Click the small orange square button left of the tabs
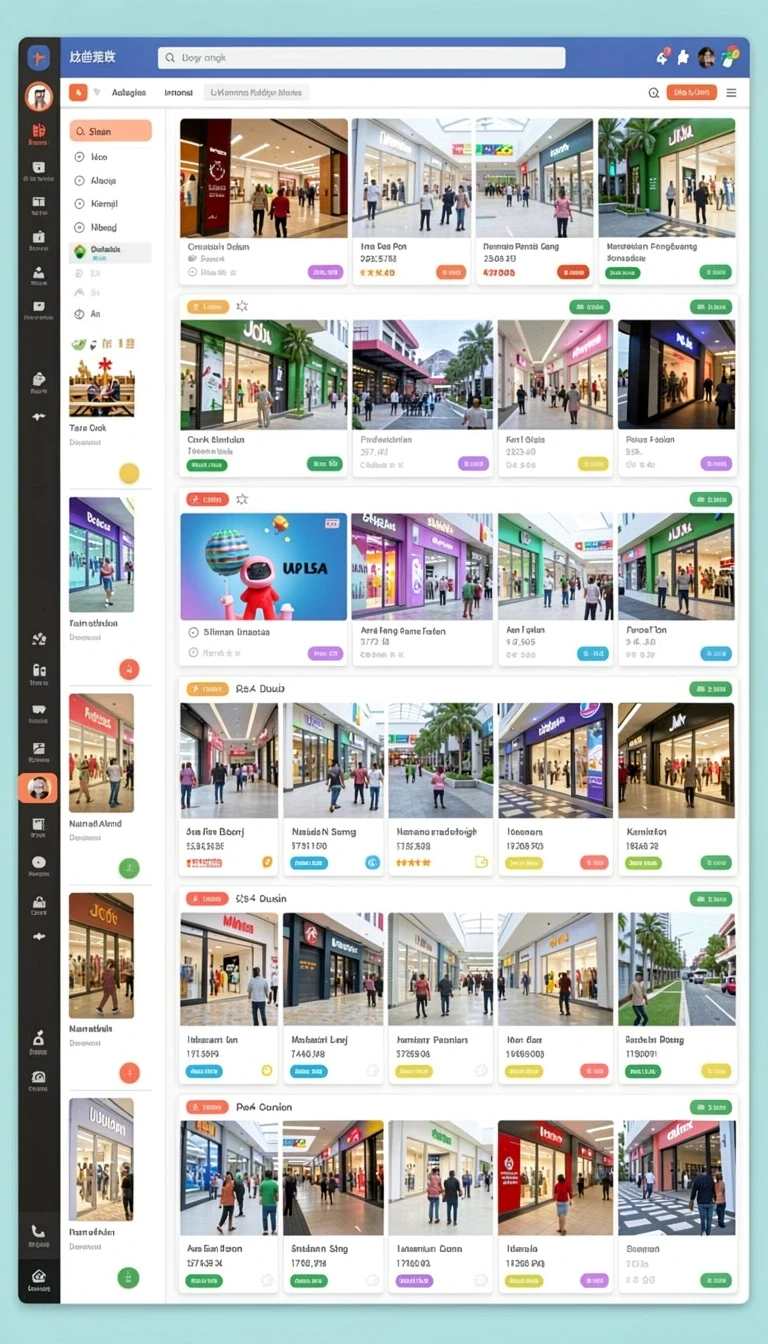 78,92
